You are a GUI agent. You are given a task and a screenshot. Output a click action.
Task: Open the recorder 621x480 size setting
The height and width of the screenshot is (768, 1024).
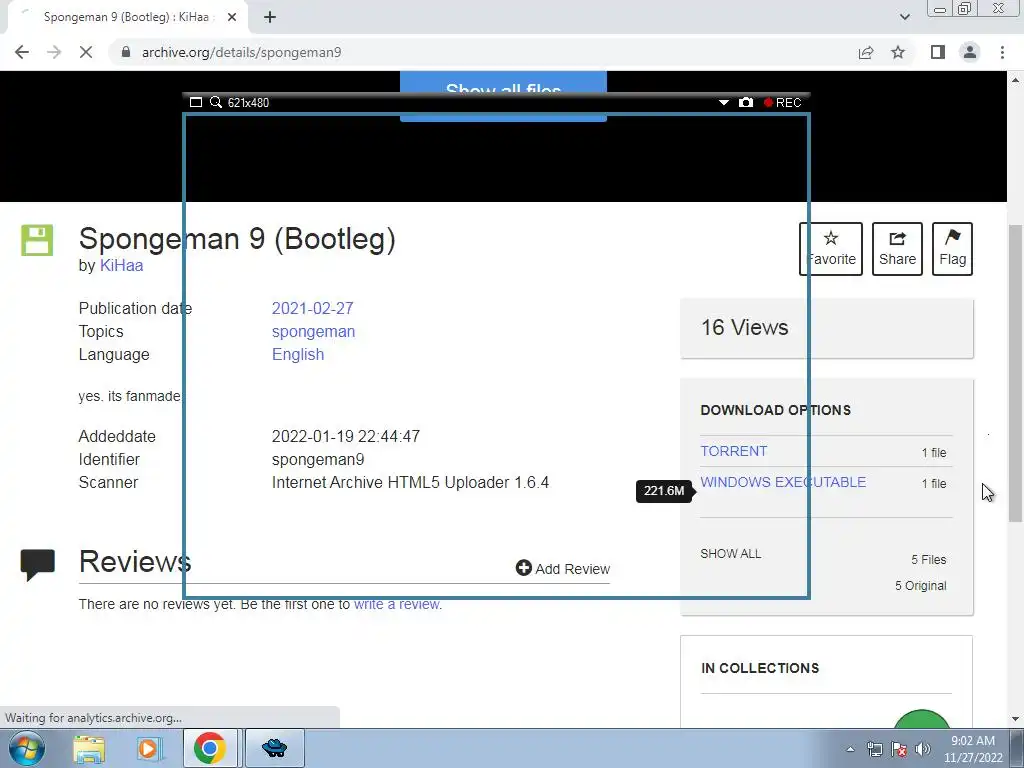click(x=248, y=103)
